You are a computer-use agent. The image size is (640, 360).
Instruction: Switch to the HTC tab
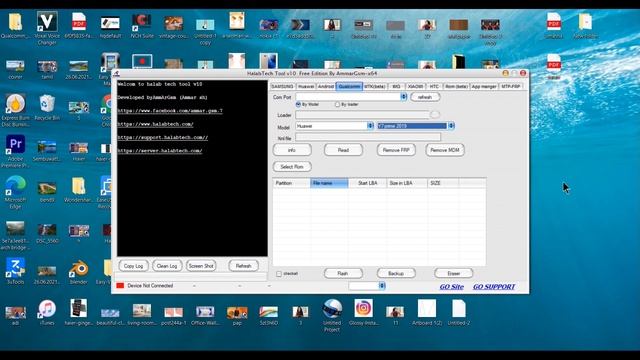[434, 87]
